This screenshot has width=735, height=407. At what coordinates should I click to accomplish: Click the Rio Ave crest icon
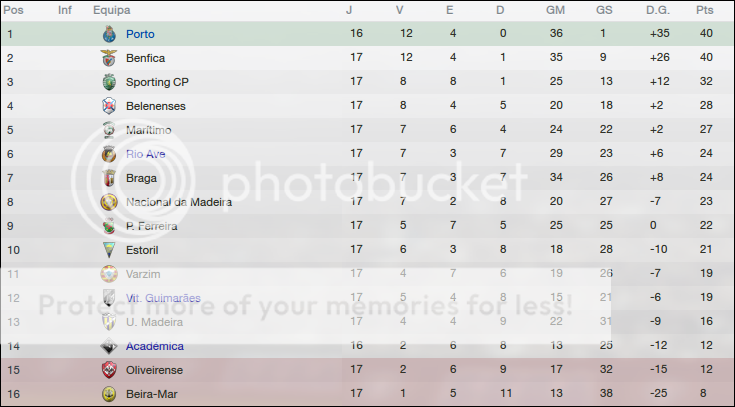point(110,154)
